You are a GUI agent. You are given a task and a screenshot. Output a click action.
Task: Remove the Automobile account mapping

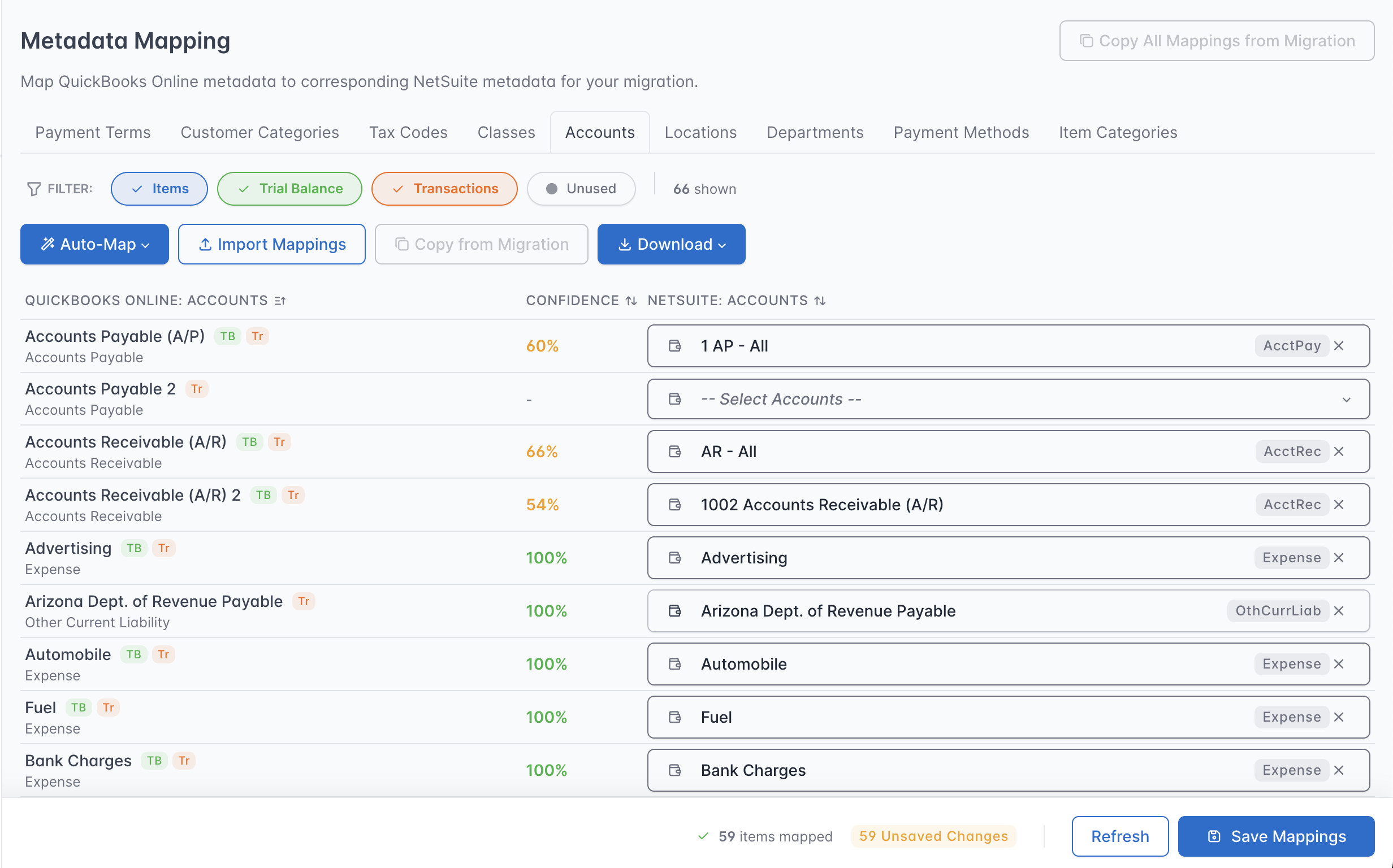tap(1339, 664)
